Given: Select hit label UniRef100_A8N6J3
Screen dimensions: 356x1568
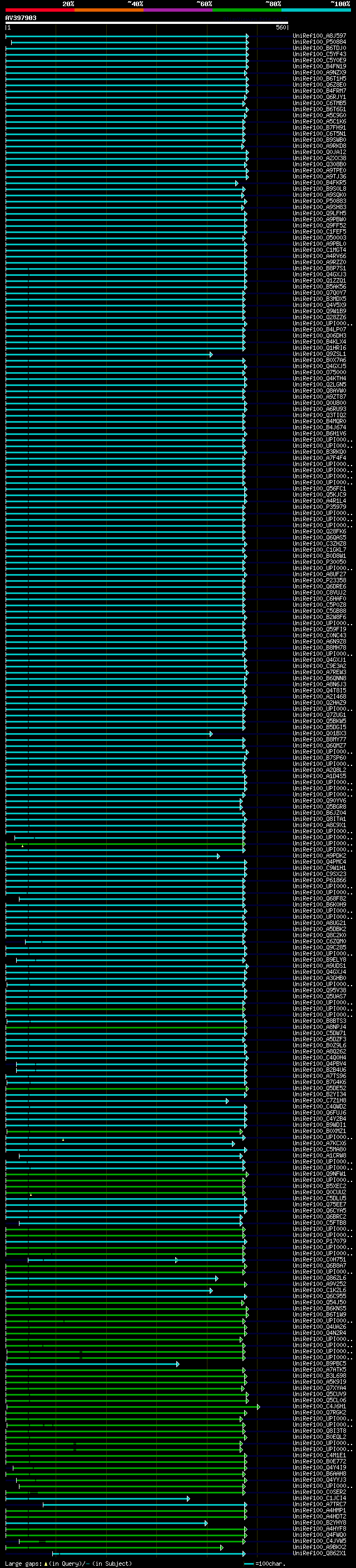Looking at the screenshot, I should point(319,684).
